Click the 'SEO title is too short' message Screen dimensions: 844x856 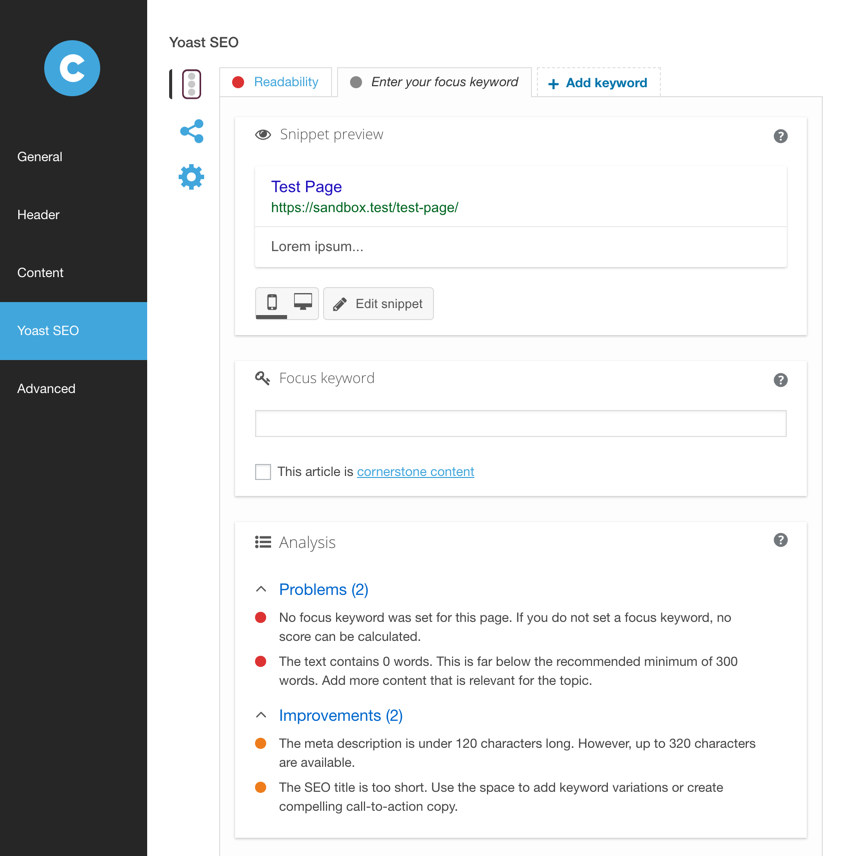501,797
